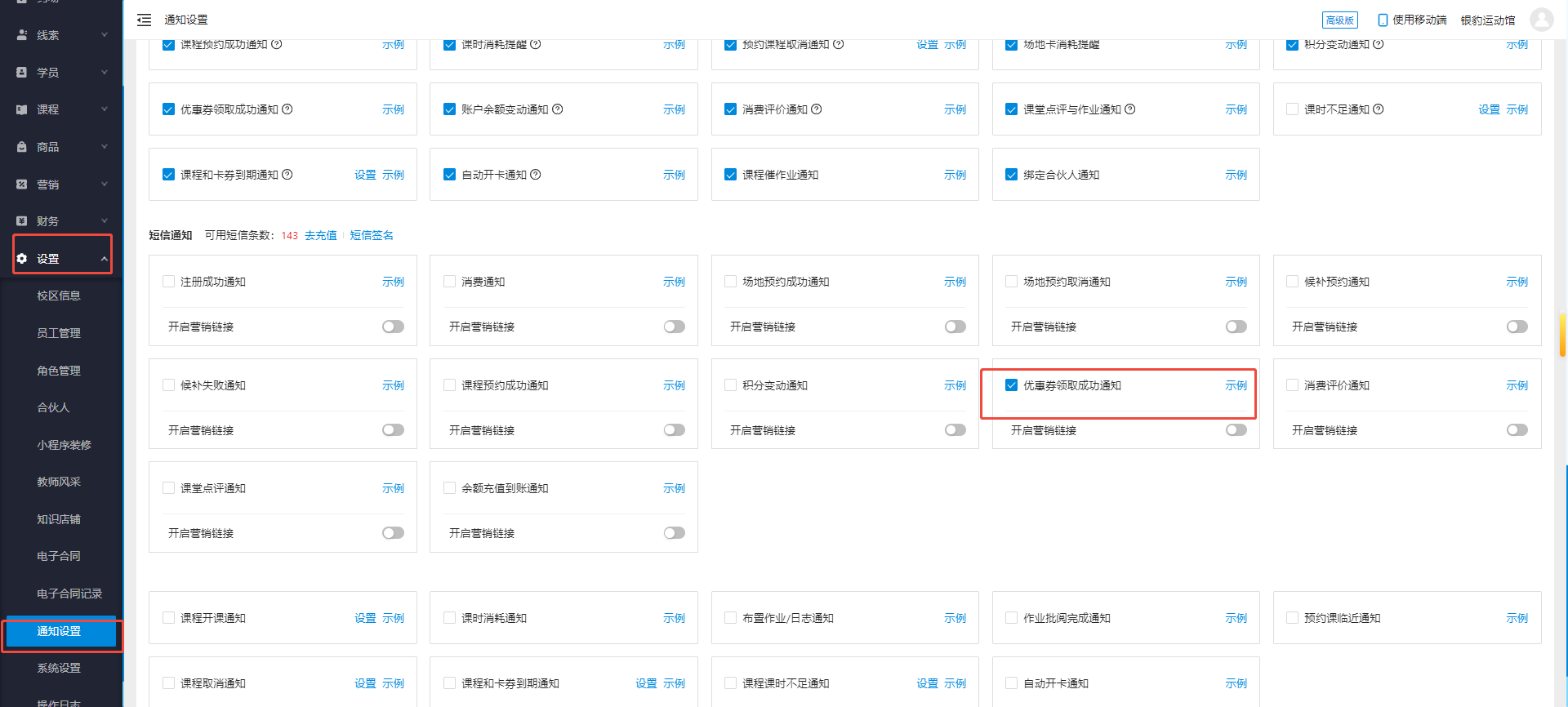Click the 学员 sidebar icon

[22, 73]
